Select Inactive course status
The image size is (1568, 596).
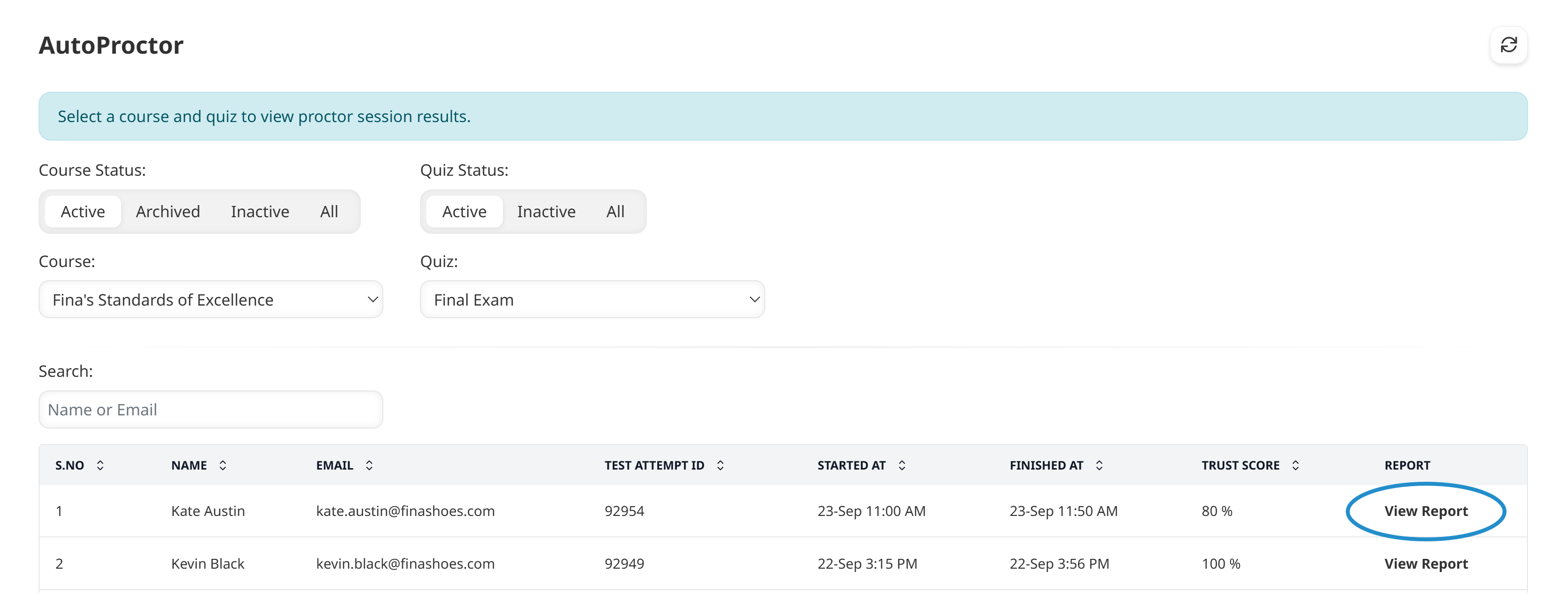[260, 211]
